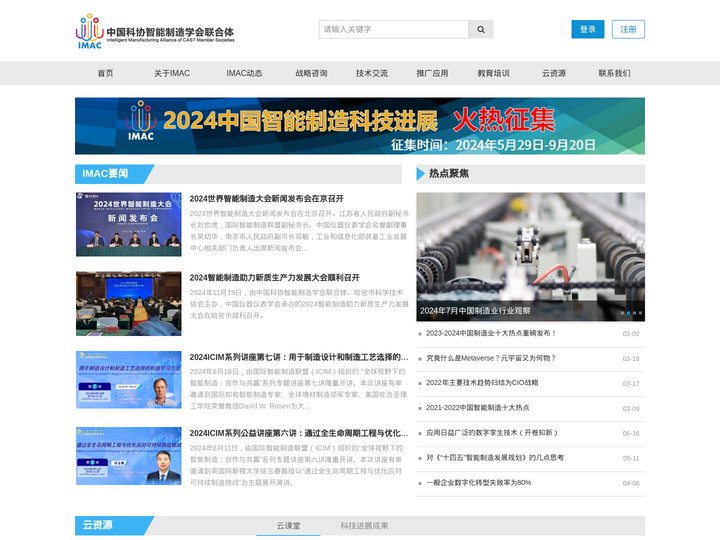The image size is (720, 540).
Task: Open the 推广应用 navigation item
Action: (x=433, y=73)
